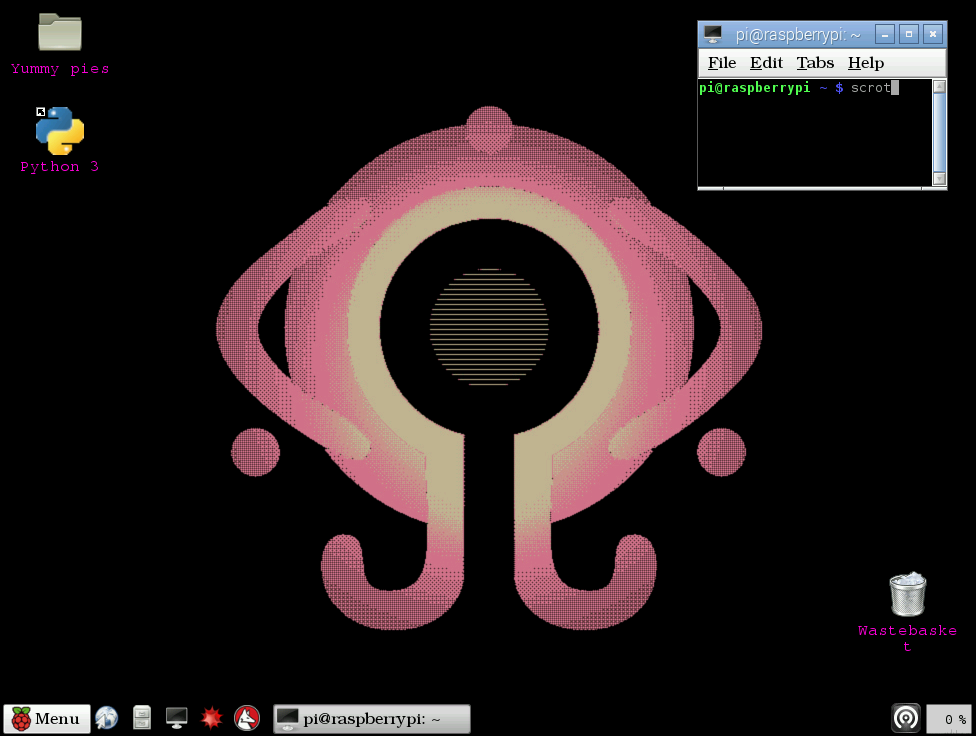This screenshot has width=976, height=736.
Task: Launch the Python 3 desktop shortcut
Action: coord(59,131)
